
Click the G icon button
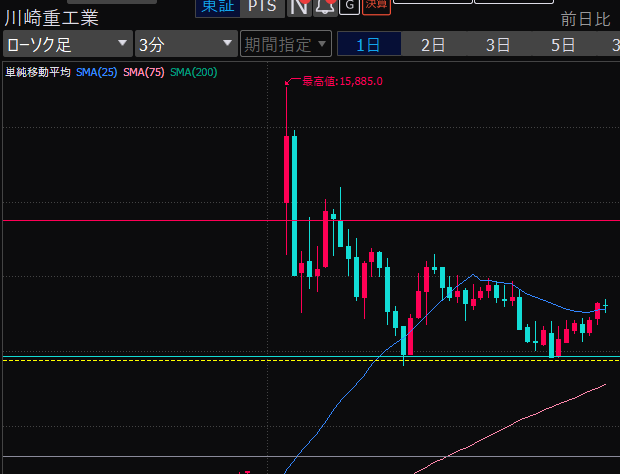click(349, 6)
